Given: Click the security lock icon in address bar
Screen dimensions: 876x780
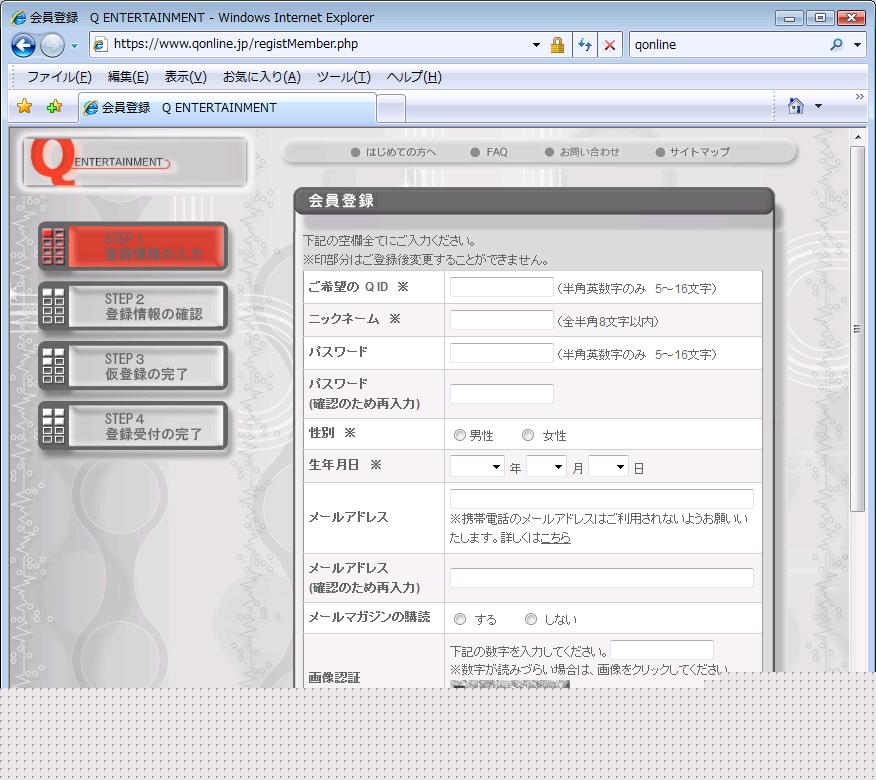Looking at the screenshot, I should coord(557,45).
